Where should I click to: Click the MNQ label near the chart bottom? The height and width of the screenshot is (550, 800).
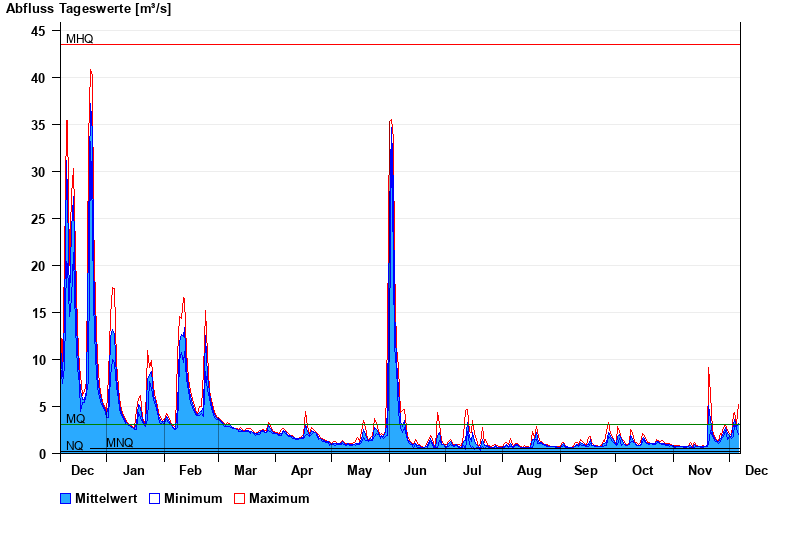click(119, 443)
